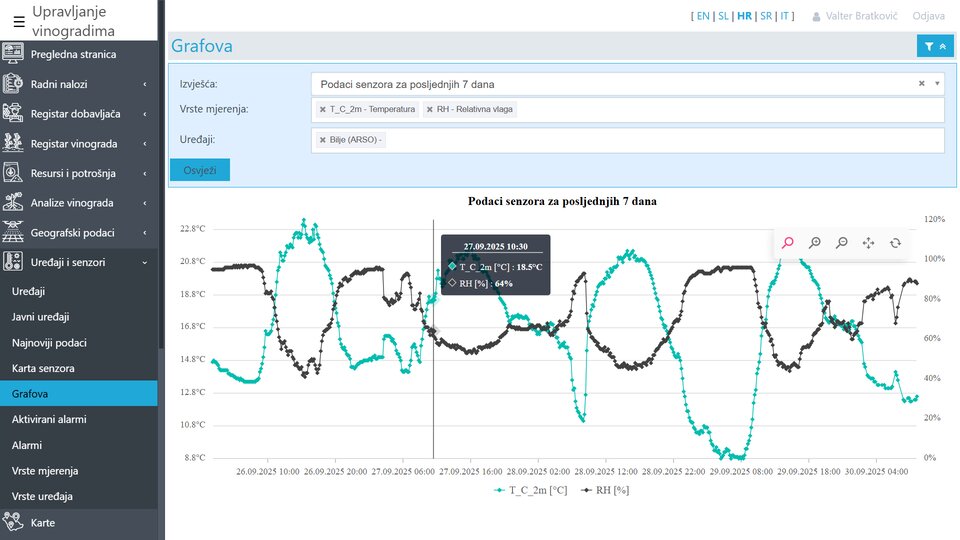This screenshot has width=960, height=540.
Task: Toggle the hamburger sidebar menu
Action: click(18, 21)
